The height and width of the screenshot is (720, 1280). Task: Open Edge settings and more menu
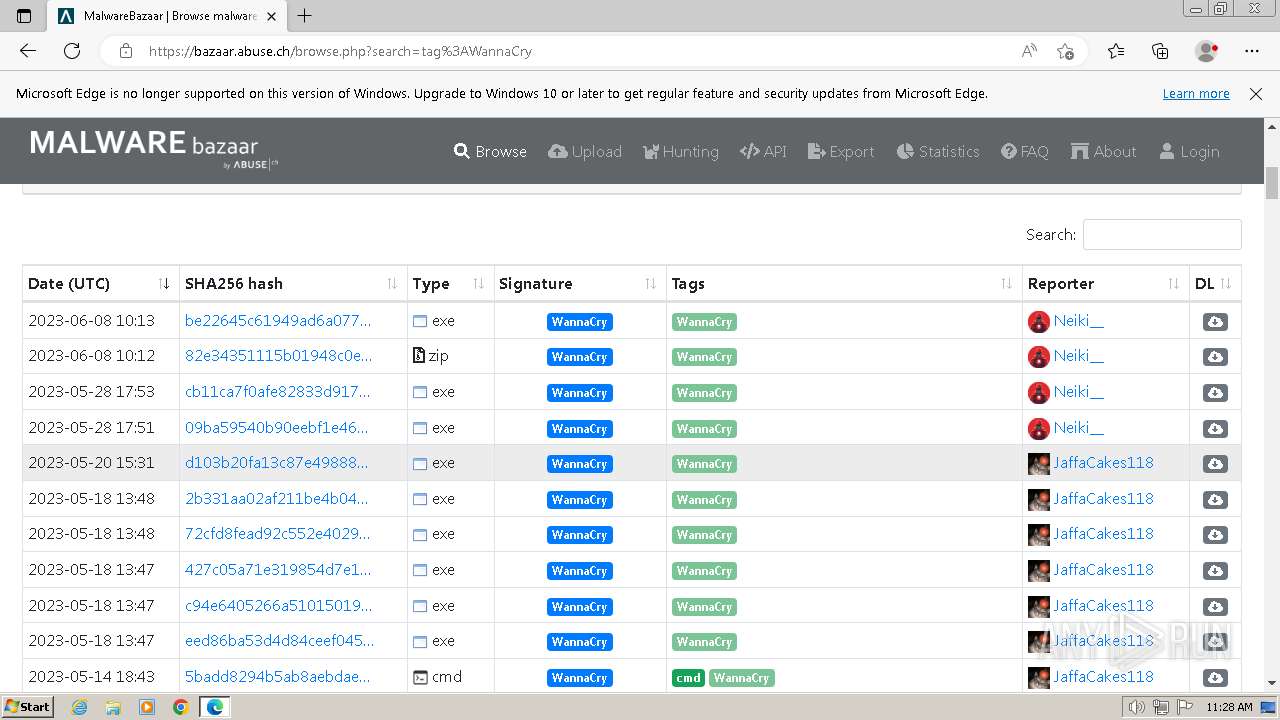(x=1252, y=51)
